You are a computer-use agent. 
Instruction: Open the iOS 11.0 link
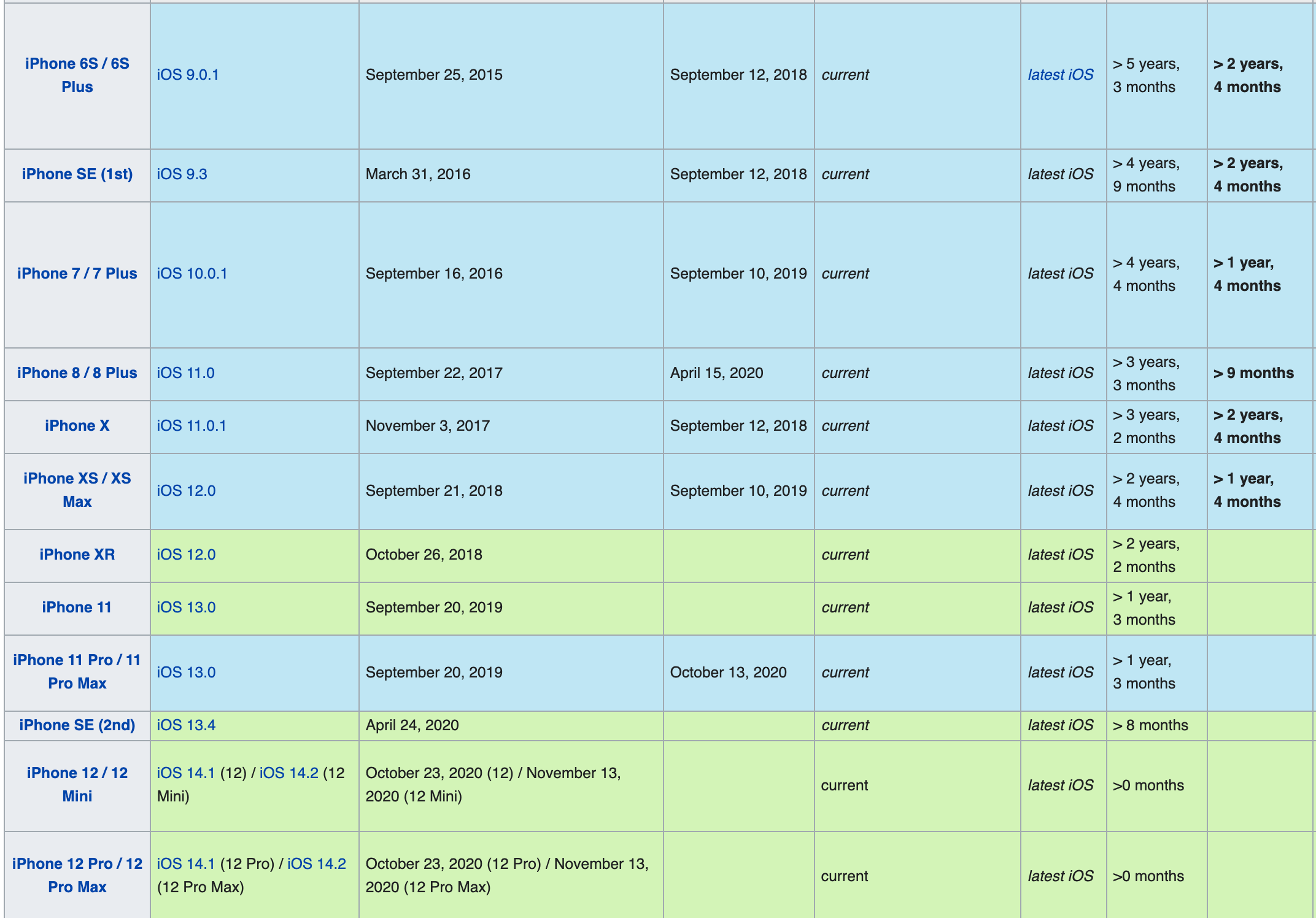pyautogui.click(x=185, y=373)
